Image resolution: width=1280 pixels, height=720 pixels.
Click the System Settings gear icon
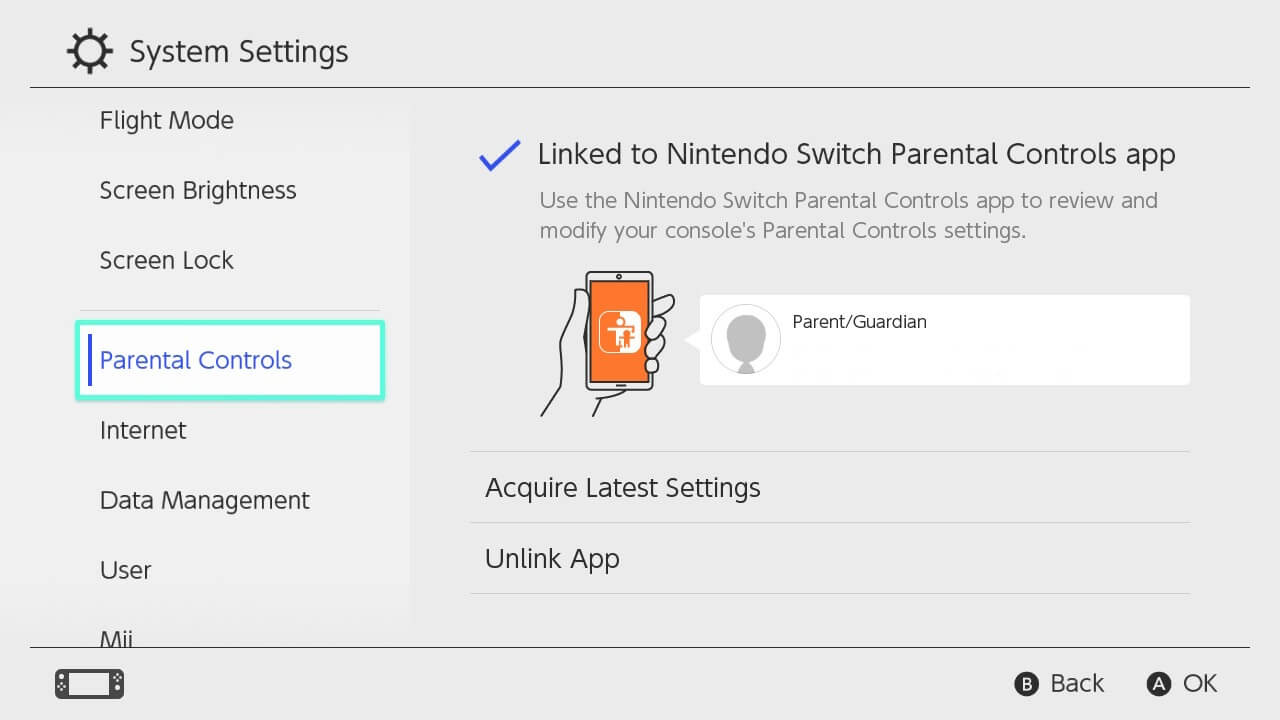90,52
